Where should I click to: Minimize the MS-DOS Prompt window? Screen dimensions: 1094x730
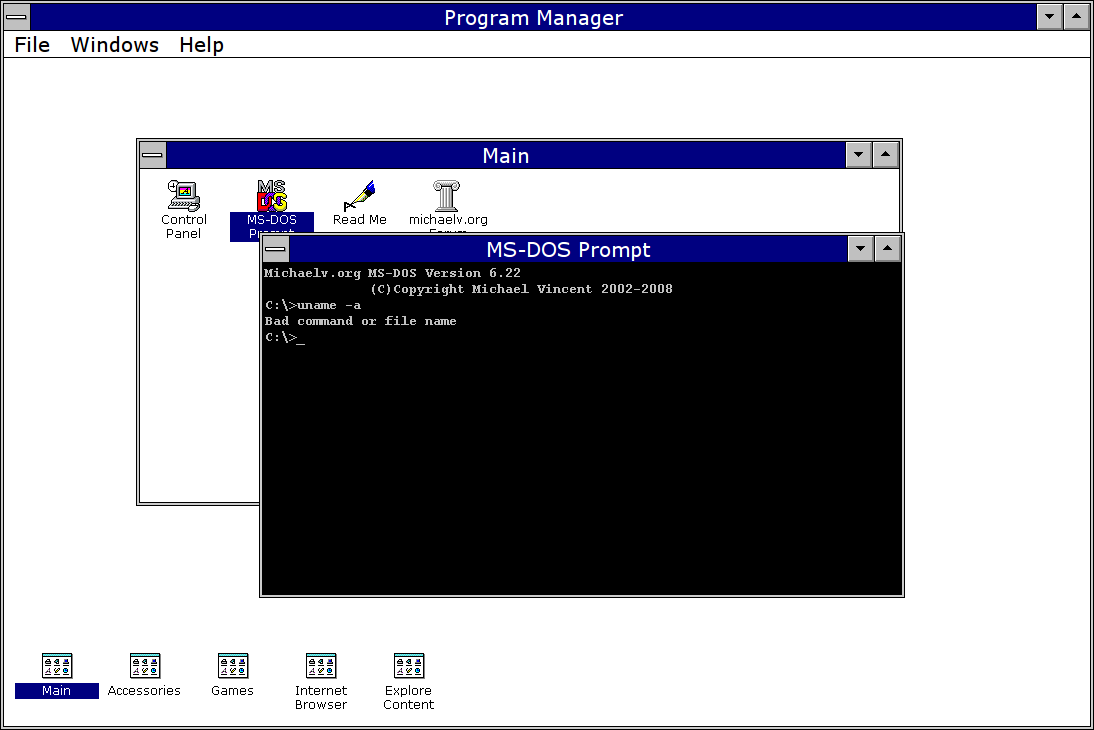860,248
